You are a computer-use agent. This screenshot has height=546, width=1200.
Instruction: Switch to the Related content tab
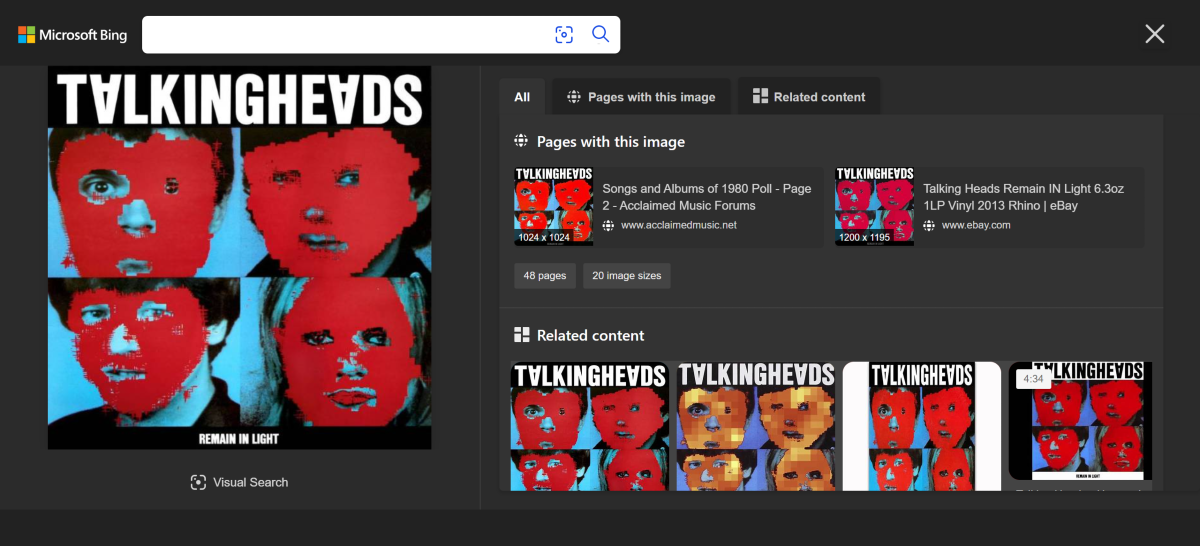click(809, 97)
